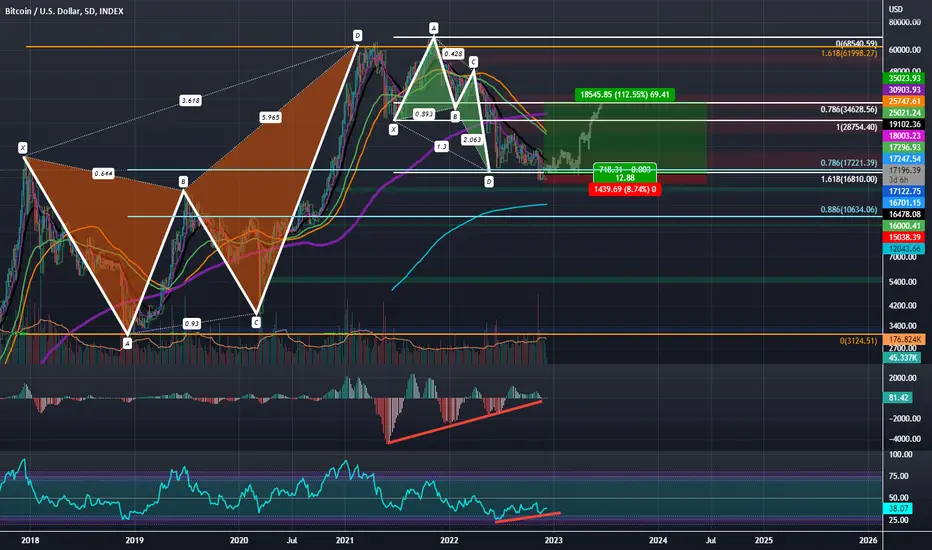The width and height of the screenshot is (932, 550).
Task: Click point X of the orange harmonic pattern
Action: tap(23, 147)
